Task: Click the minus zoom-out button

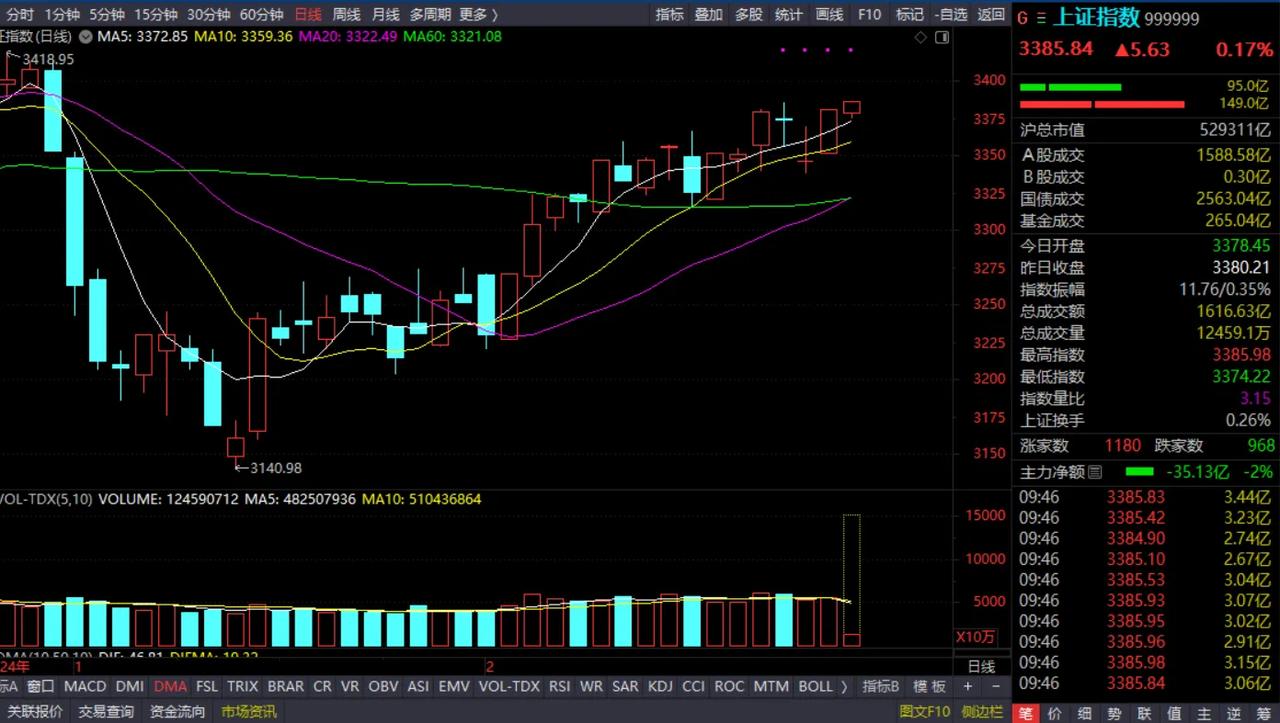Action: 994,687
